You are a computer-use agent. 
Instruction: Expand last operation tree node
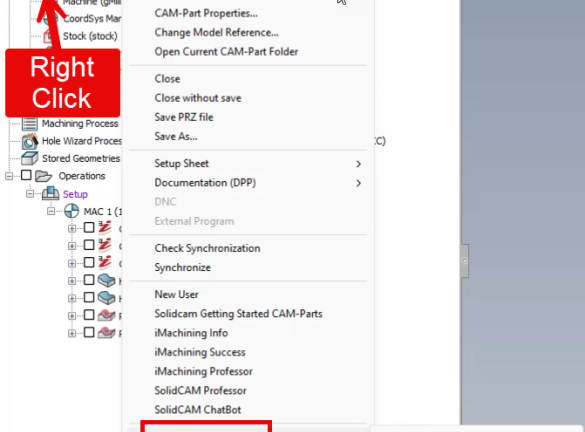72,334
